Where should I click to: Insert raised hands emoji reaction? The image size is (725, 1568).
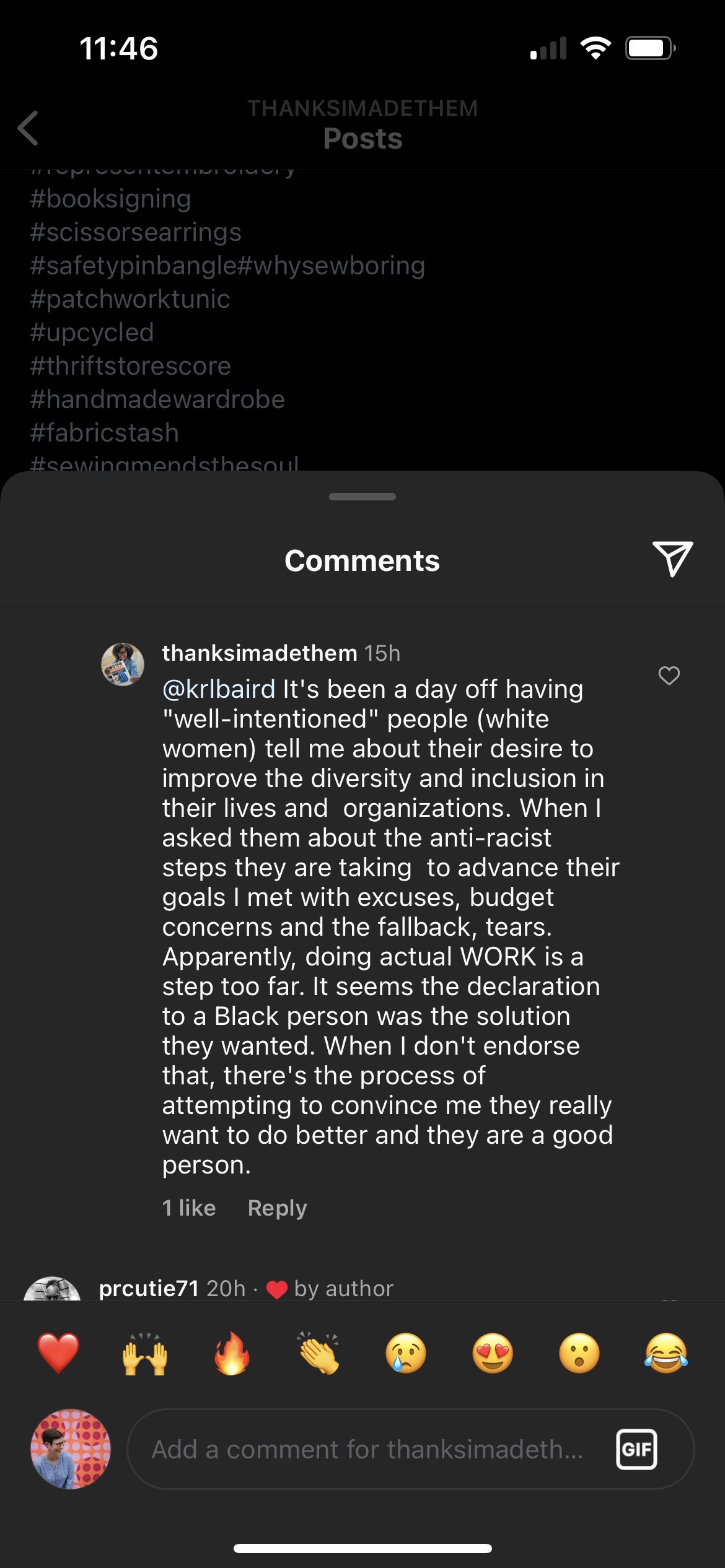point(145,1353)
